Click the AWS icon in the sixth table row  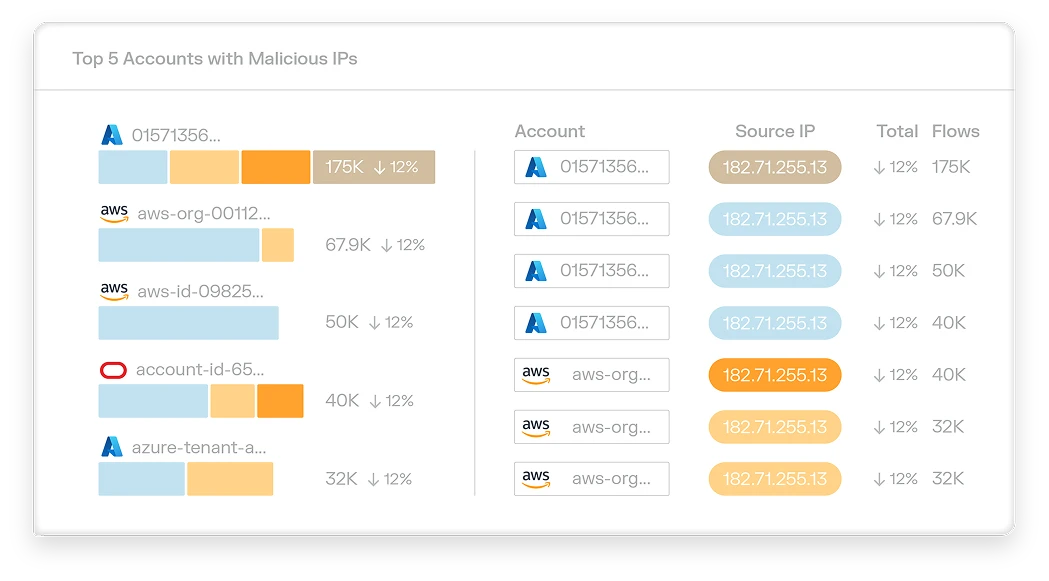[536, 427]
